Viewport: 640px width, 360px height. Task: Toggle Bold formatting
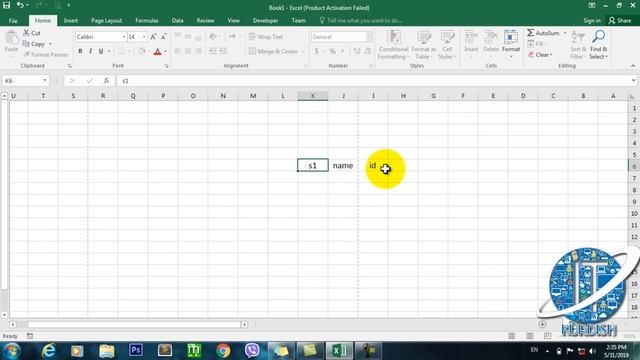coord(80,51)
